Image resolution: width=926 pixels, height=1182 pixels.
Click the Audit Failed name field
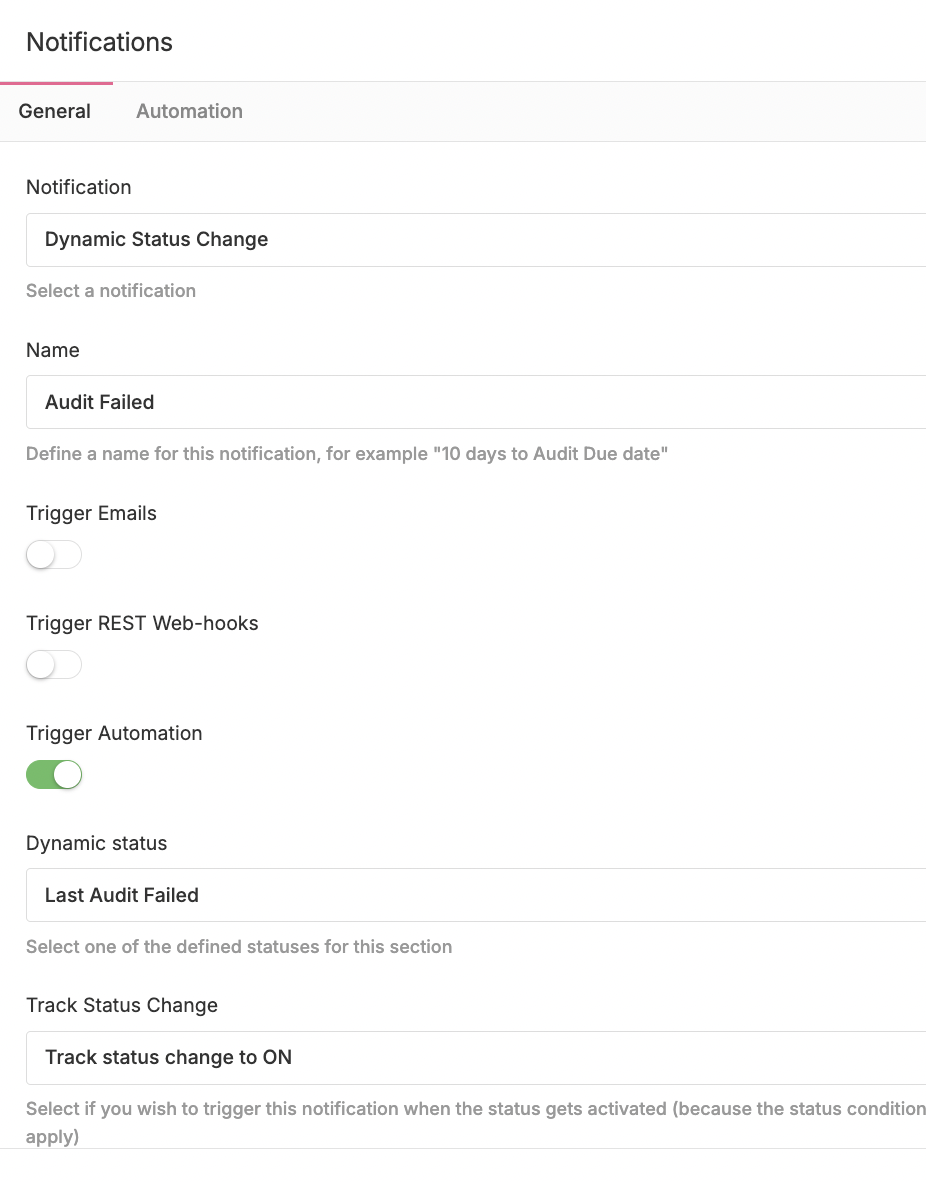tap(476, 402)
